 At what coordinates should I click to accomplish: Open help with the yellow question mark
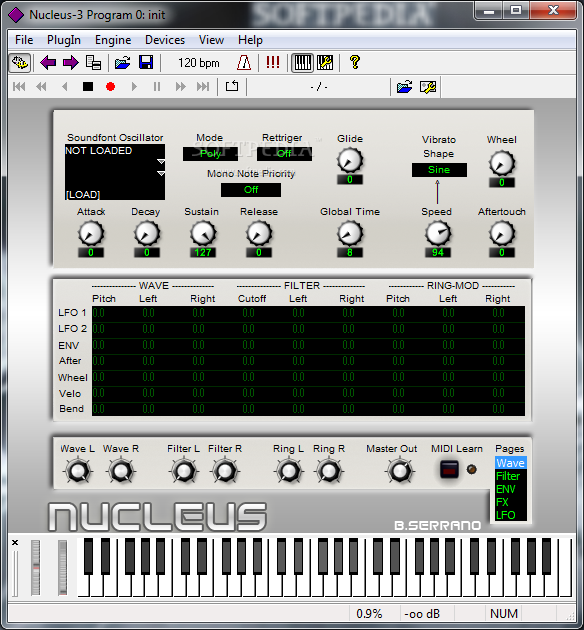355,62
